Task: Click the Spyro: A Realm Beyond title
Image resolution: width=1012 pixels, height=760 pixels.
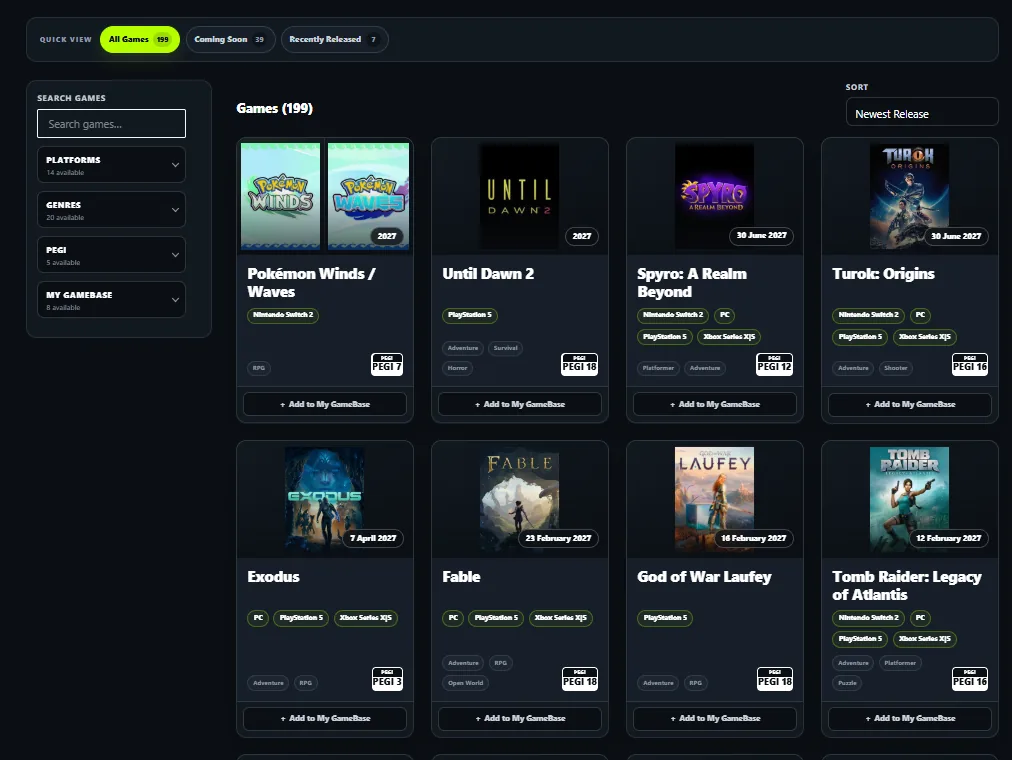Action: click(x=692, y=283)
